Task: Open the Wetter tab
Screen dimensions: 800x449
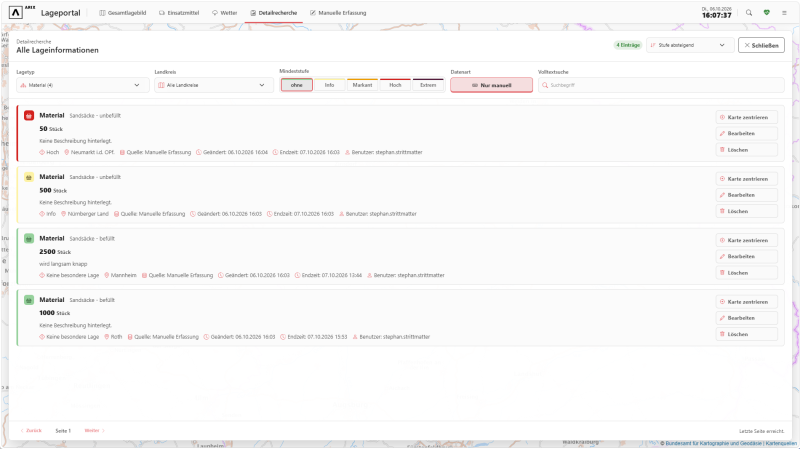Action: tap(224, 13)
